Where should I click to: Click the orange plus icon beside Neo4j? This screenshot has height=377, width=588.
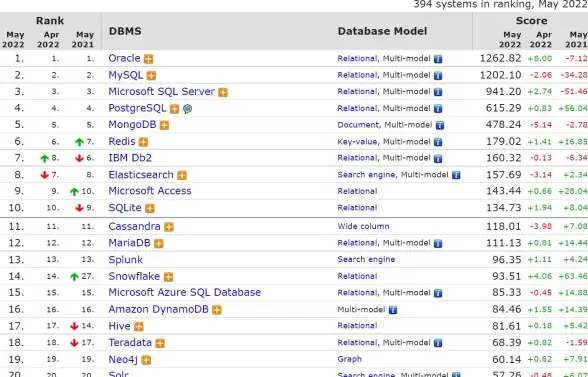[x=146, y=360]
